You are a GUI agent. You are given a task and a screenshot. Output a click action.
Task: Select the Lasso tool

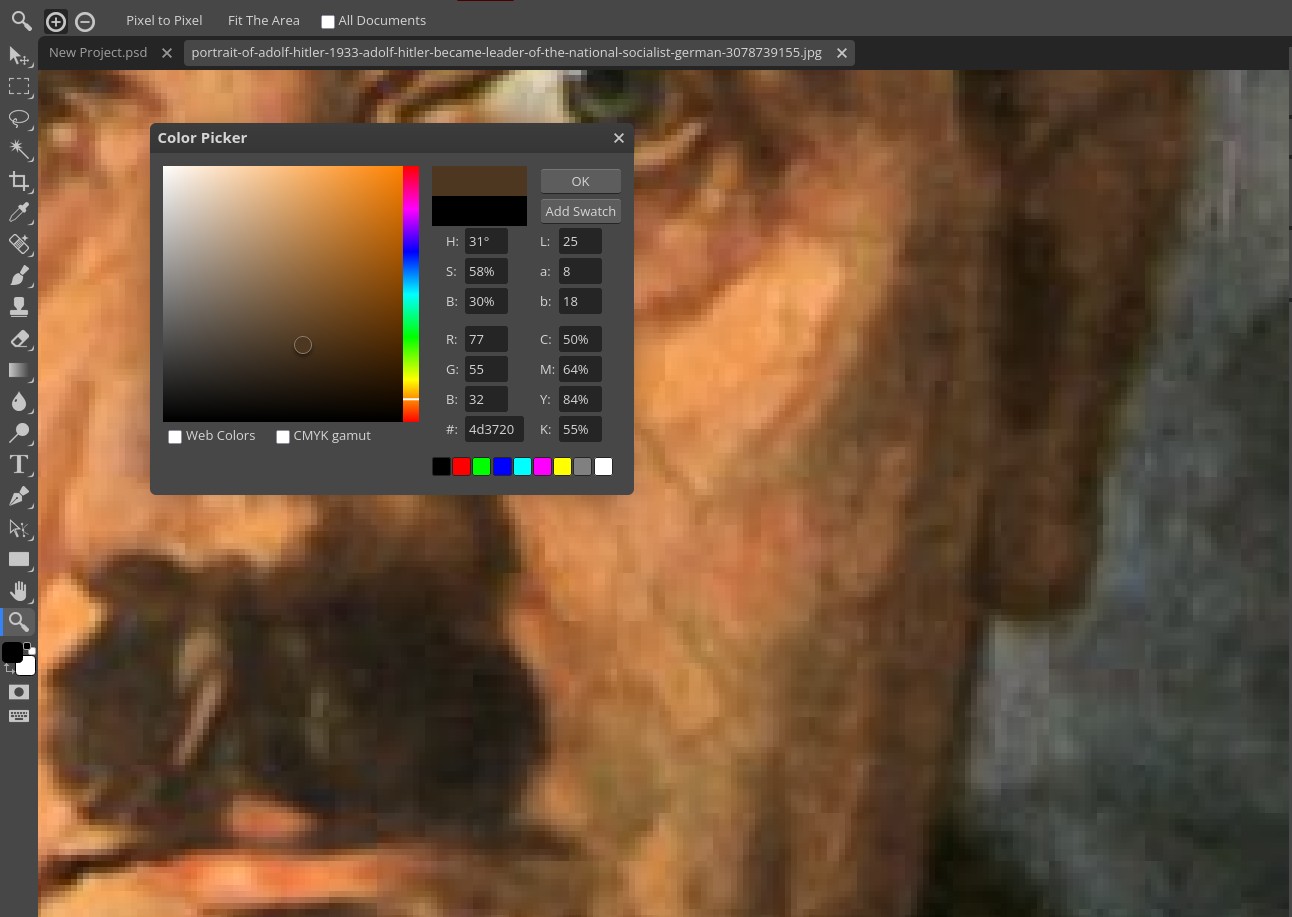click(x=19, y=118)
